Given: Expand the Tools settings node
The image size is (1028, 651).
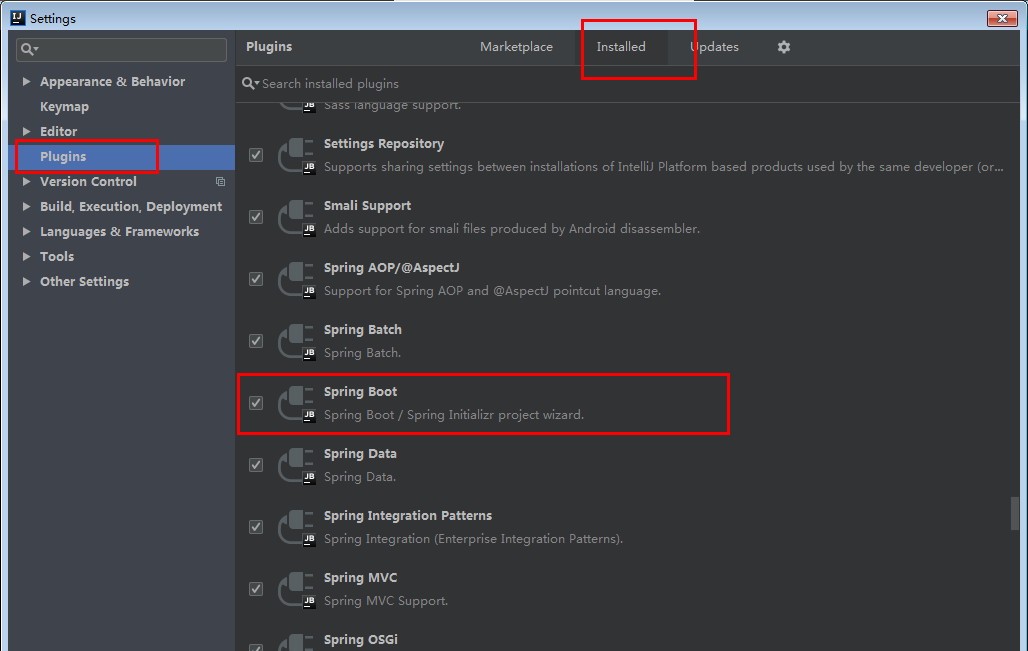Looking at the screenshot, I should (26, 256).
